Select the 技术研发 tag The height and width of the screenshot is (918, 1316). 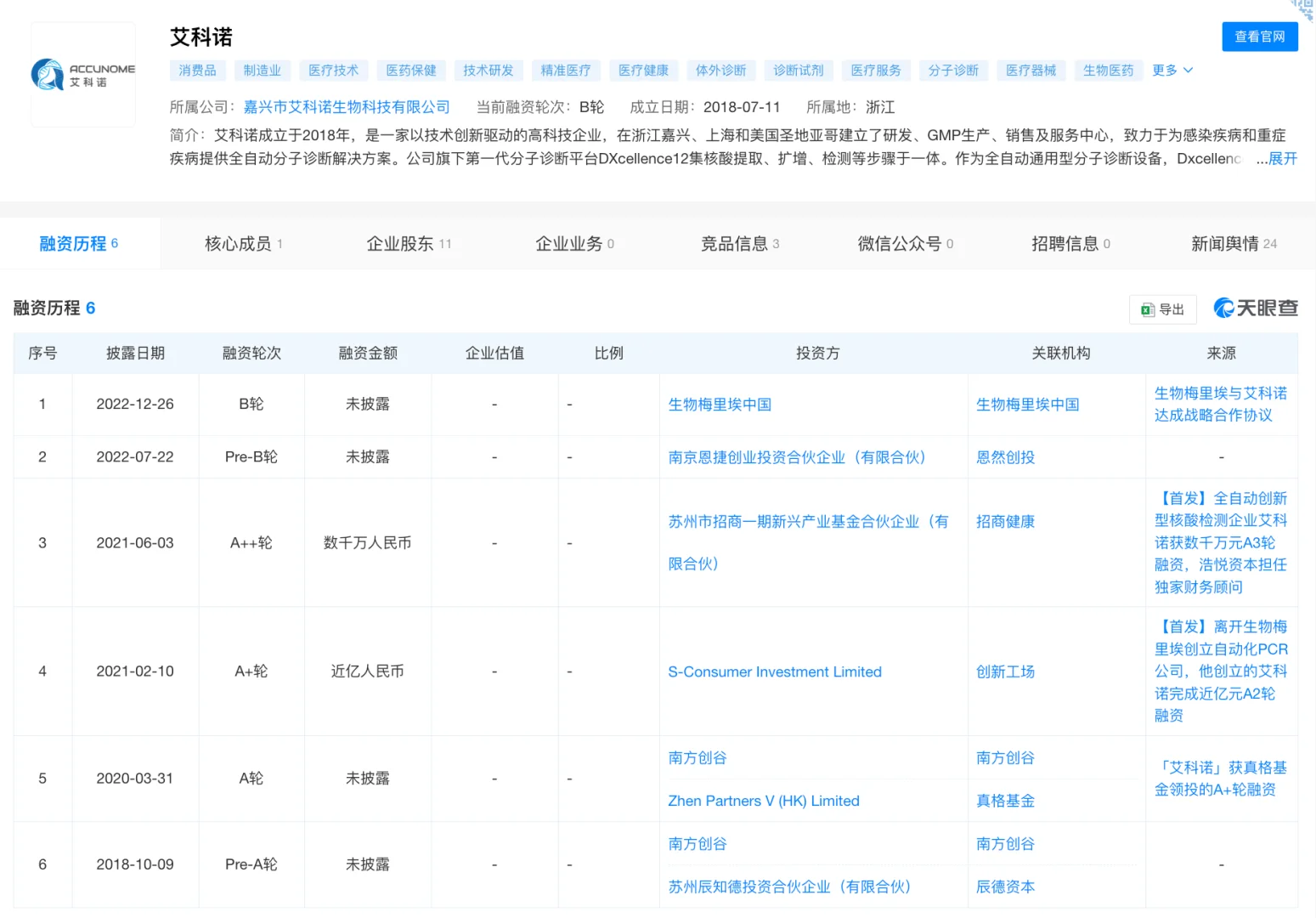point(489,71)
